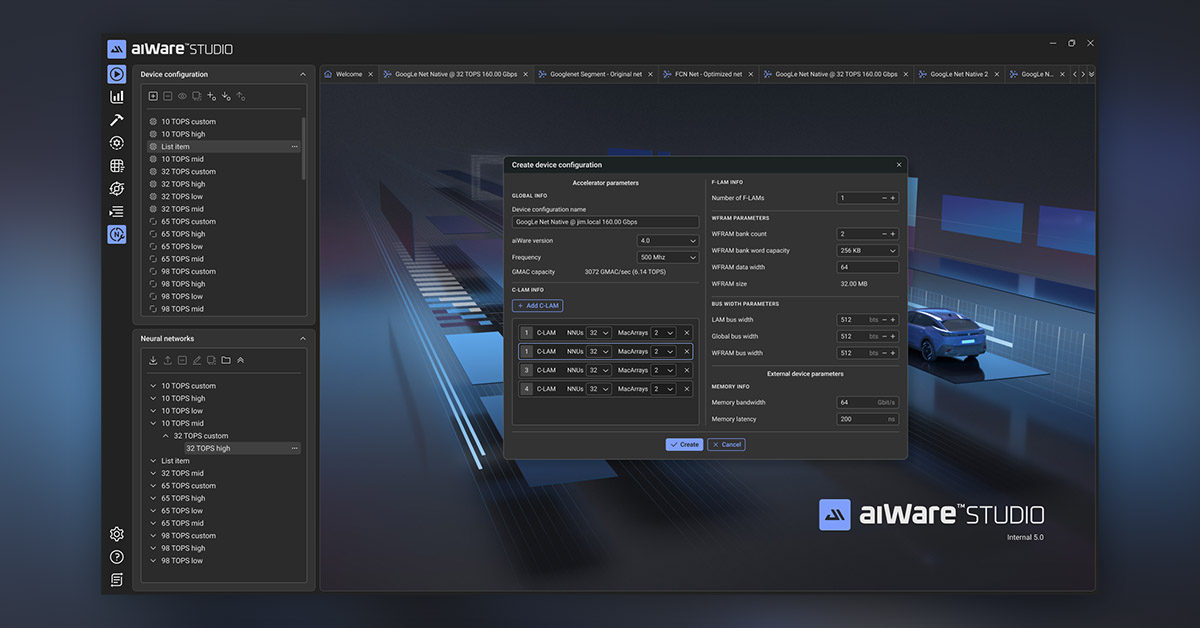Open help question mark icon
The width and height of the screenshot is (1200, 628).
pyautogui.click(x=117, y=557)
